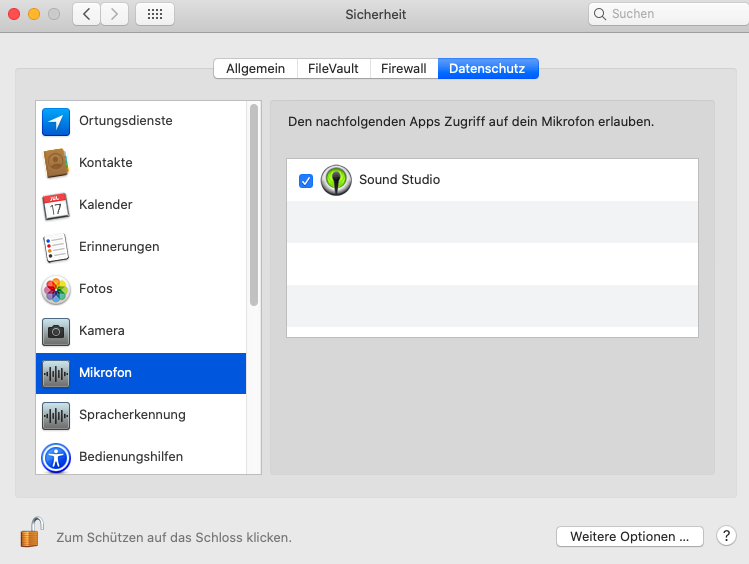Screen dimensions: 749x564
Task: Click the Sound Studio app name
Action: click(399, 180)
